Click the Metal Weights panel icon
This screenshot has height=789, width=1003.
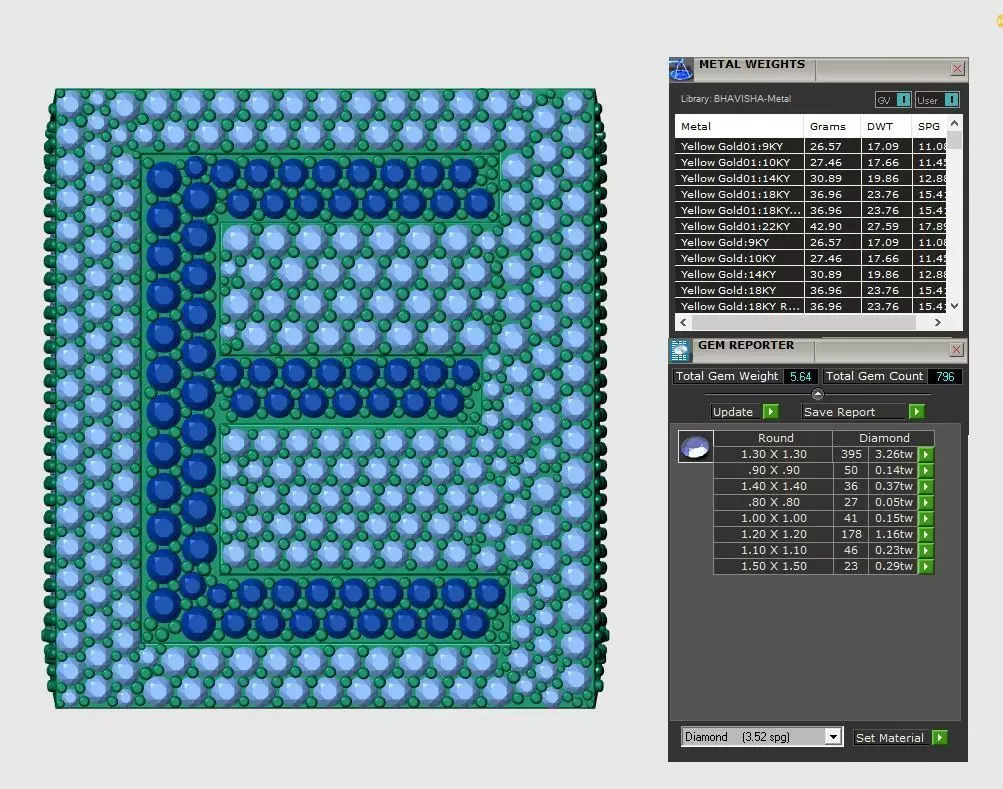tap(681, 69)
